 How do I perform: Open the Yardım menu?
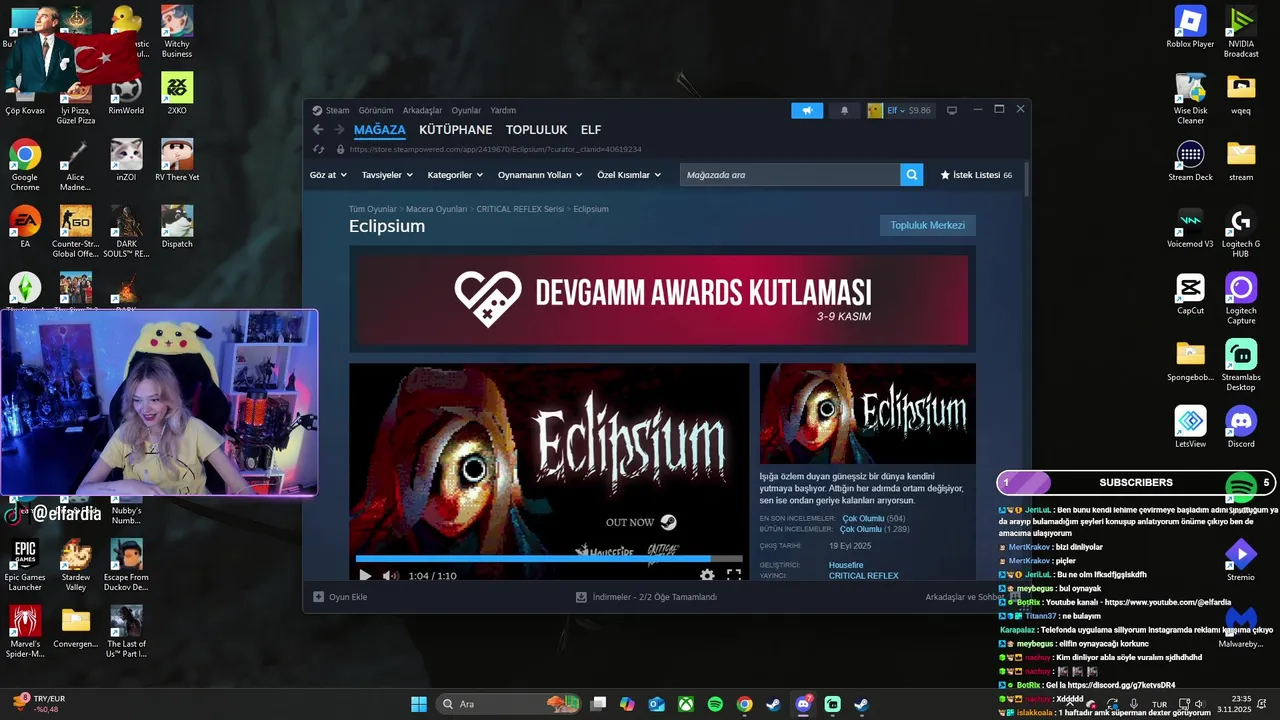(503, 110)
